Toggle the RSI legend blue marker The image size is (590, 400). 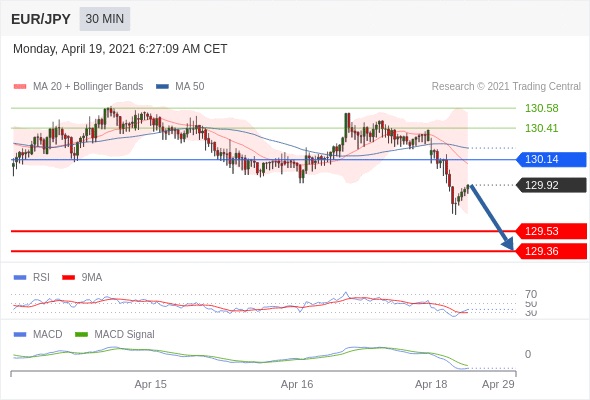click(x=20, y=278)
